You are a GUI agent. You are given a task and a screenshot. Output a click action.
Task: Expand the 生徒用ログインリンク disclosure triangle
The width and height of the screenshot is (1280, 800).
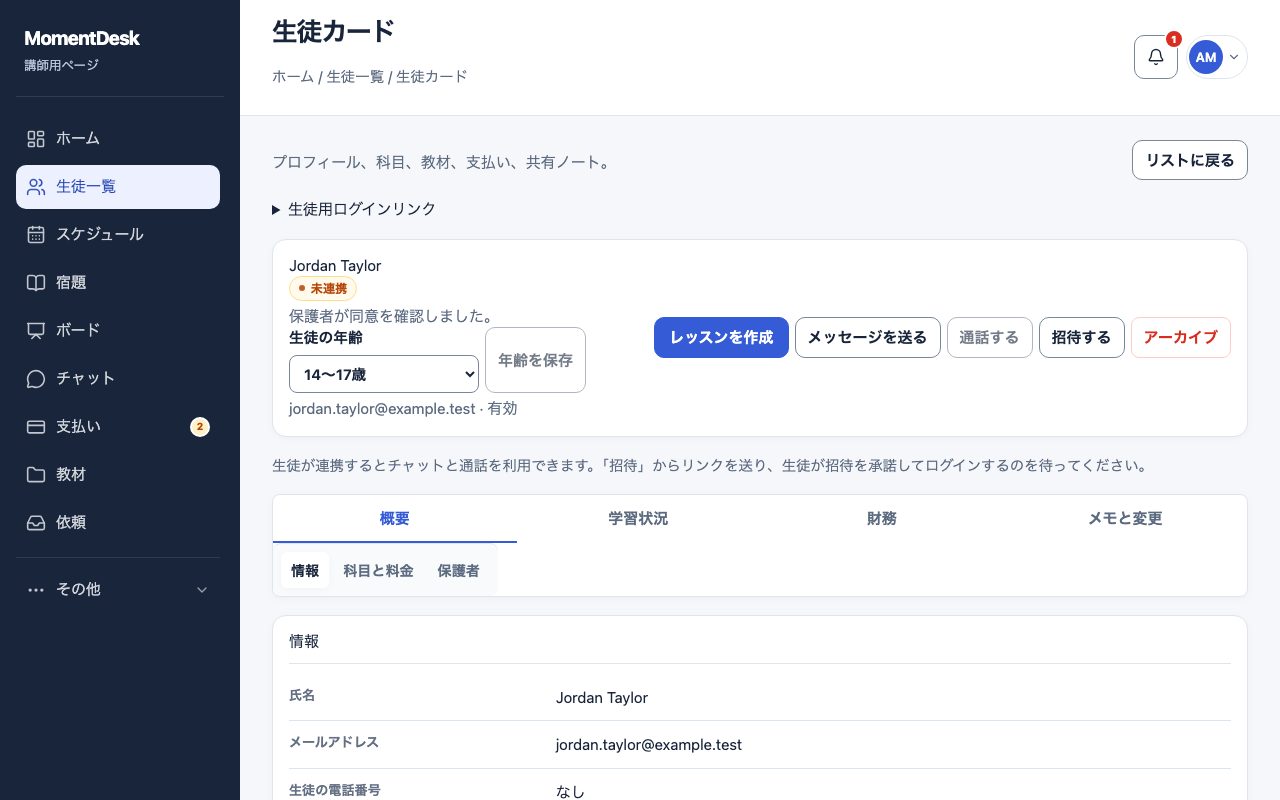[x=276, y=210]
